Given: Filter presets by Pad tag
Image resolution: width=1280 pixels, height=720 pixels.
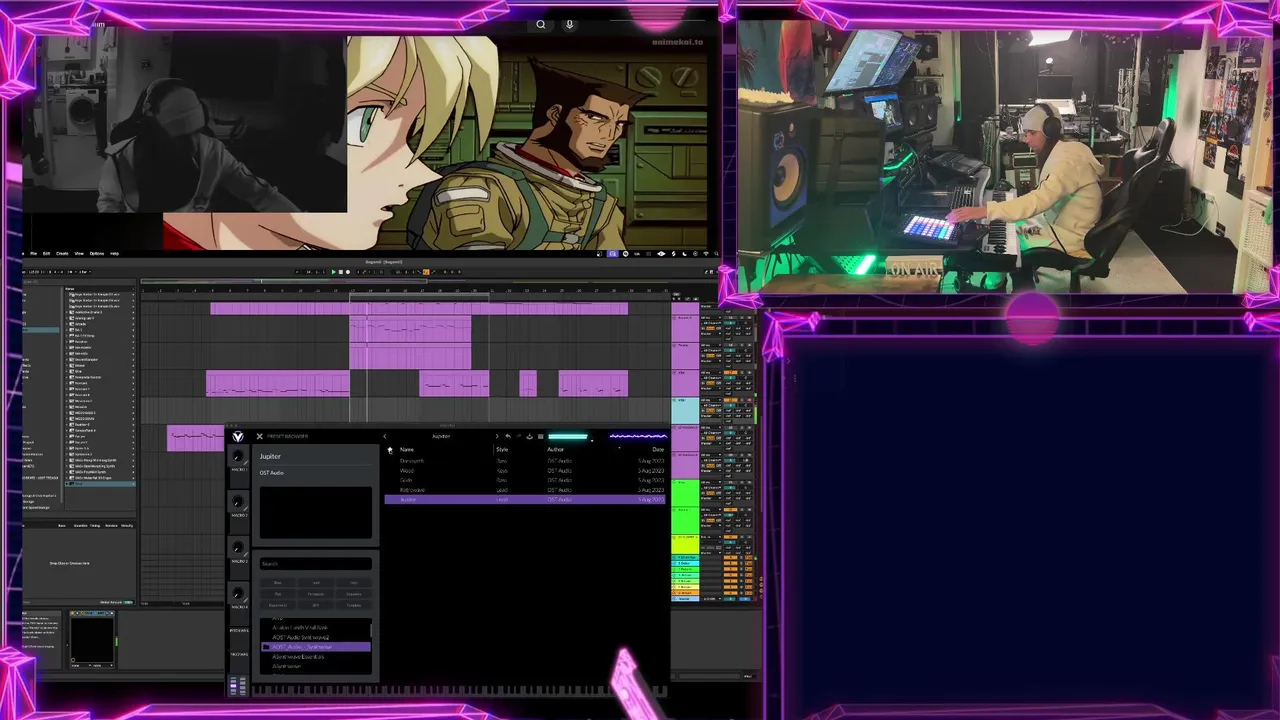Looking at the screenshot, I should click(278, 594).
